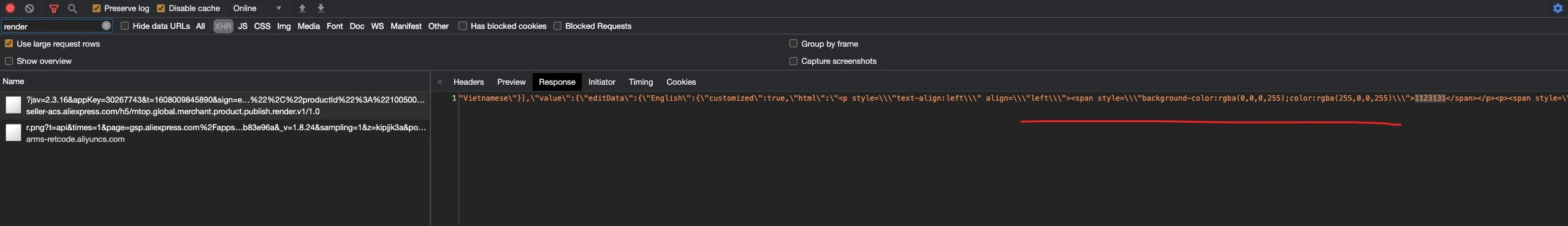1568x226 pixels.
Task: Toggle Disable cache checkbox
Action: [161, 8]
